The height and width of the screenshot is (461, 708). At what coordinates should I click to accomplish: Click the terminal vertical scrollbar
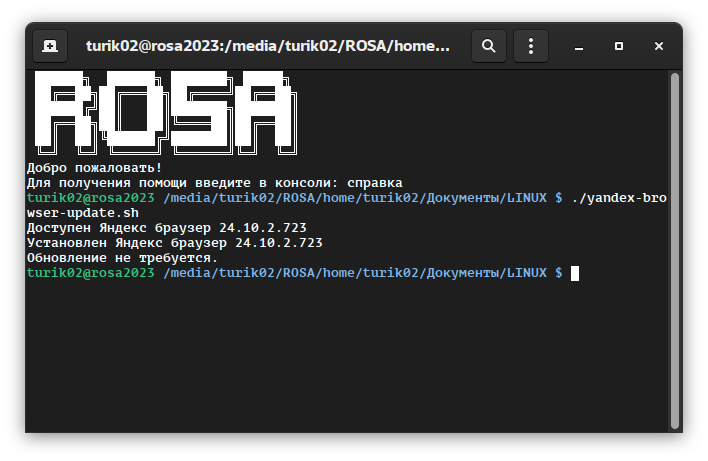coord(675,251)
